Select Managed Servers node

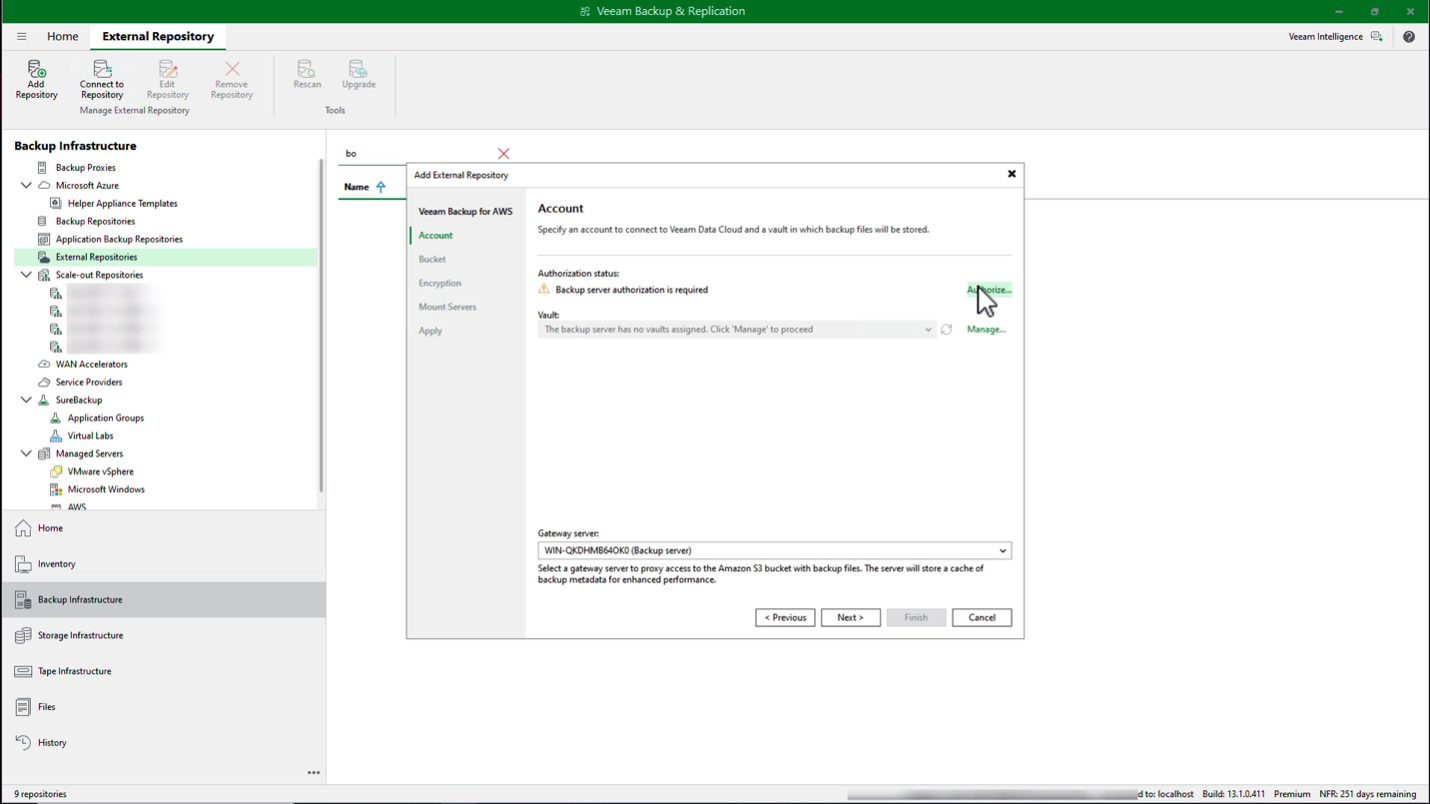88,454
